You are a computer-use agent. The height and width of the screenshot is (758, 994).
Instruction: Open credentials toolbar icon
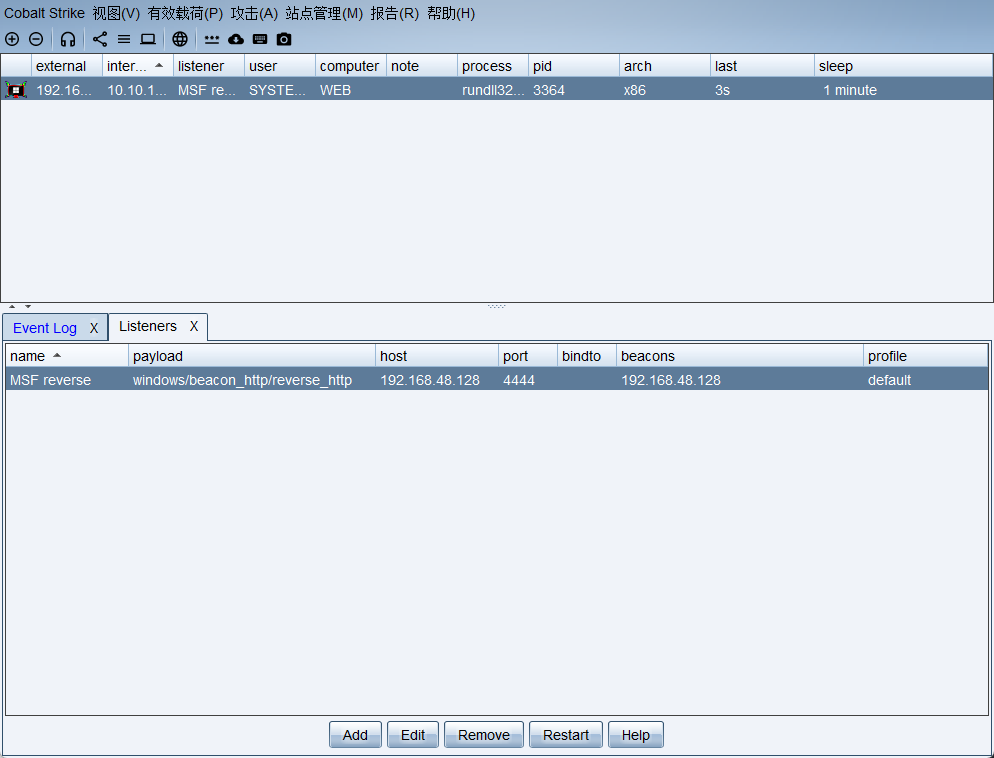coord(212,39)
